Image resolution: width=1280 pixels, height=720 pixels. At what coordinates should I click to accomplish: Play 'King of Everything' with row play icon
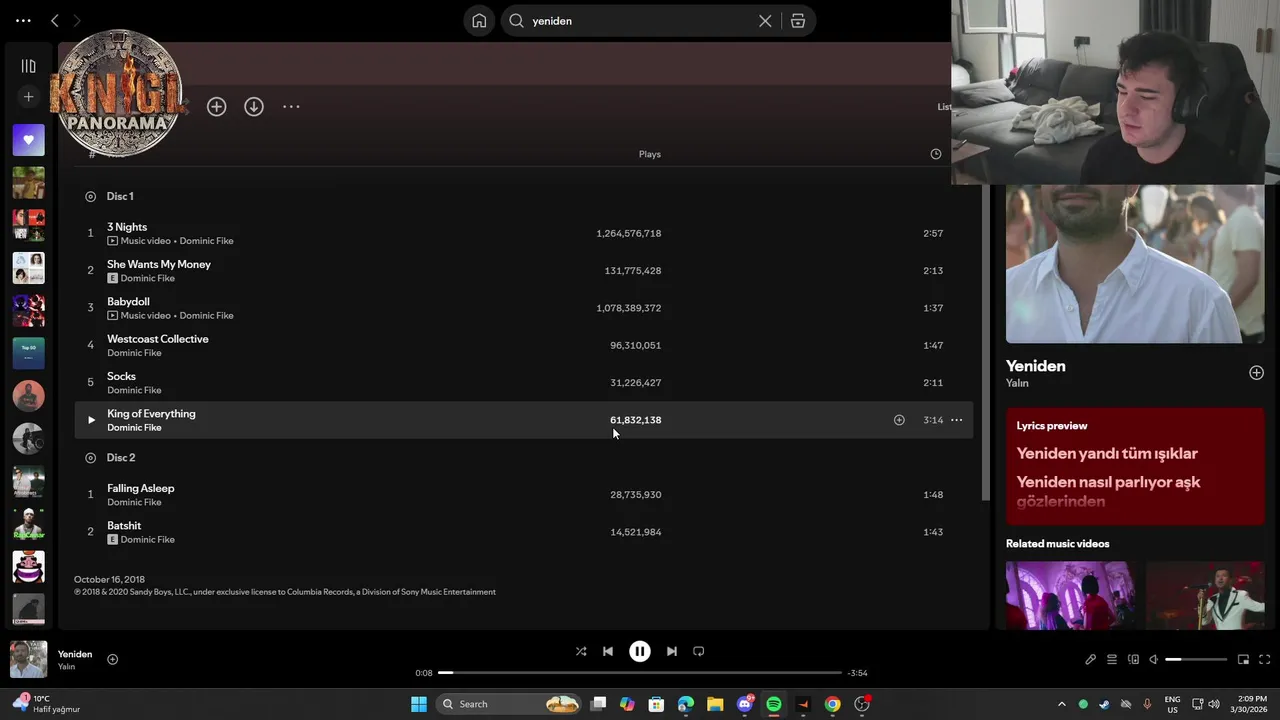pos(91,420)
